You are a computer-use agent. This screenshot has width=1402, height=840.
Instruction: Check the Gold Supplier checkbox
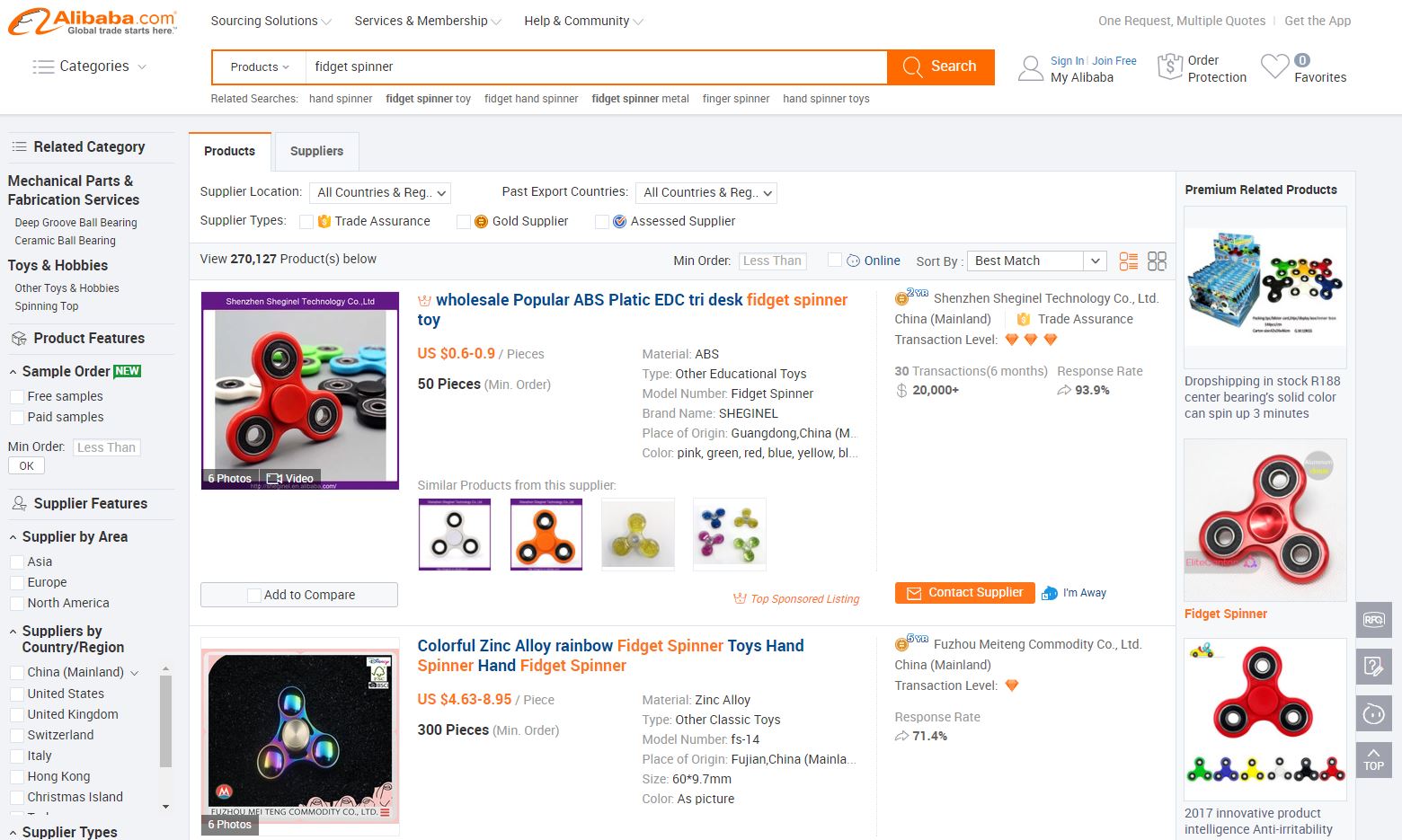464,222
